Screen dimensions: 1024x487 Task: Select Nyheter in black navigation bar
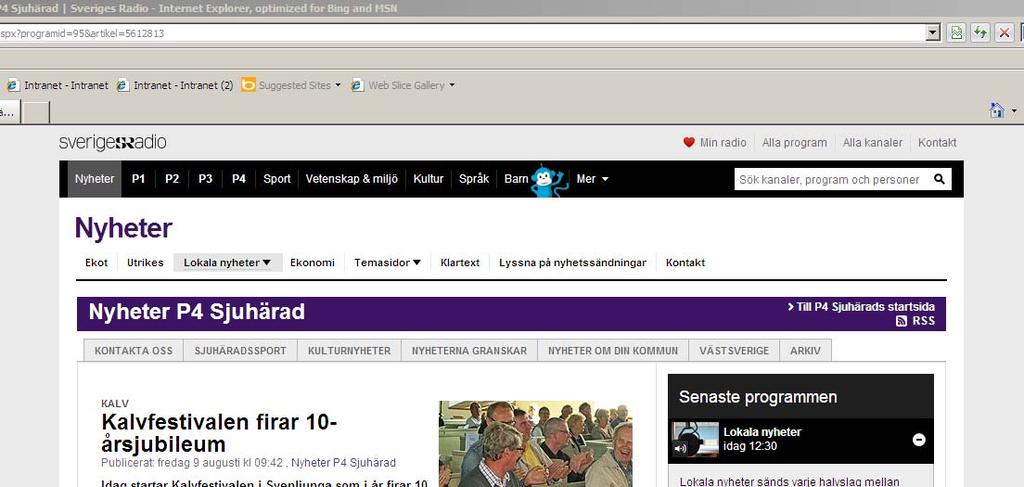95,179
